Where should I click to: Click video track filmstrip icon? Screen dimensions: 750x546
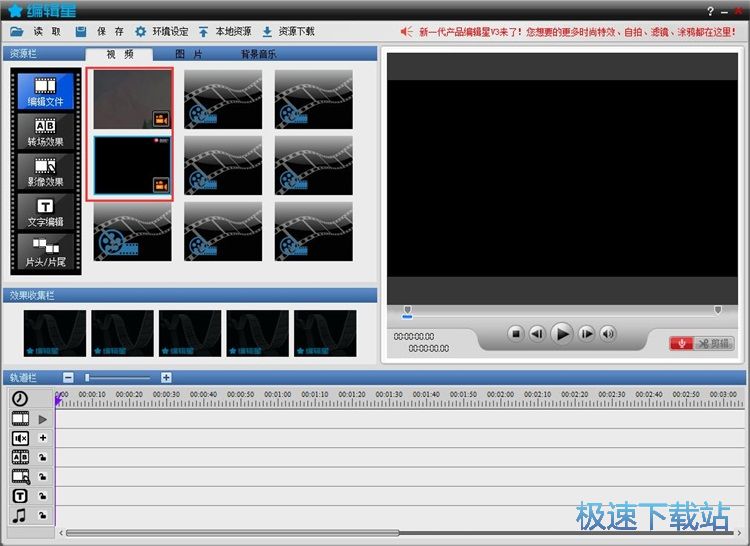coord(20,419)
